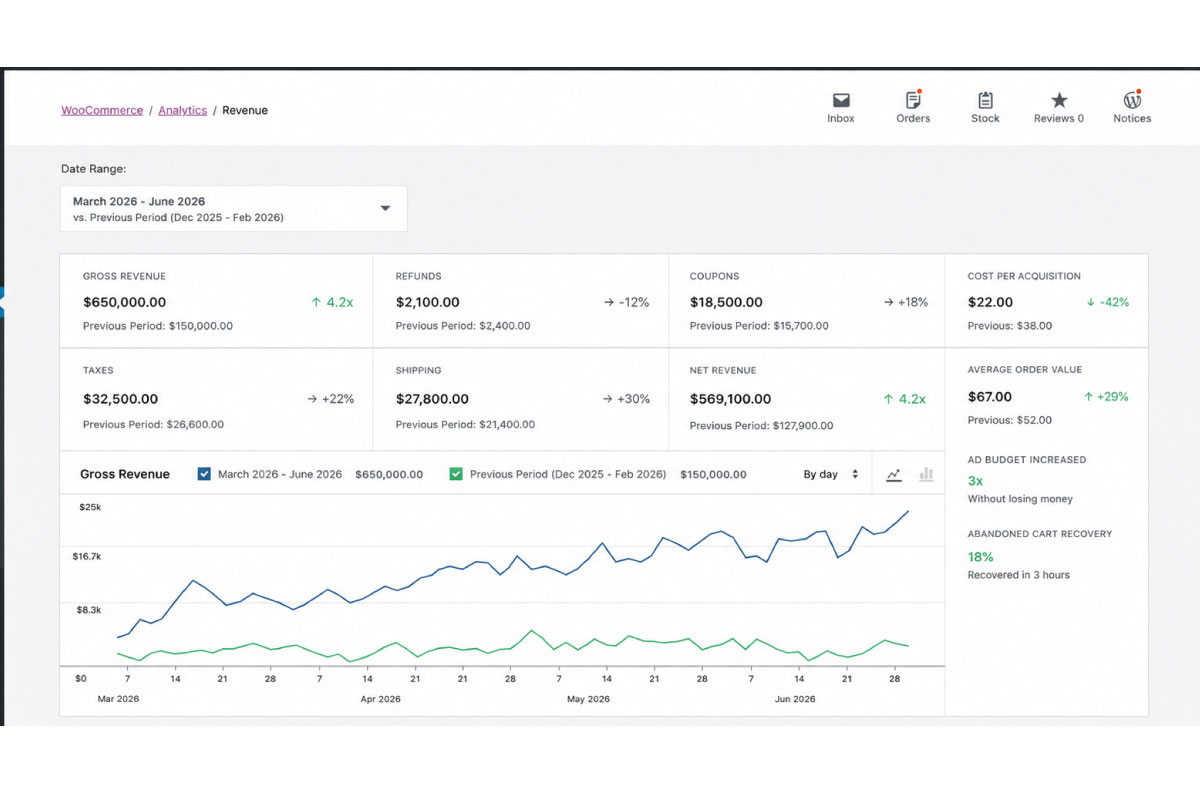Uncheck March 2026 - June 2026 legend checkbox

(x=204, y=474)
